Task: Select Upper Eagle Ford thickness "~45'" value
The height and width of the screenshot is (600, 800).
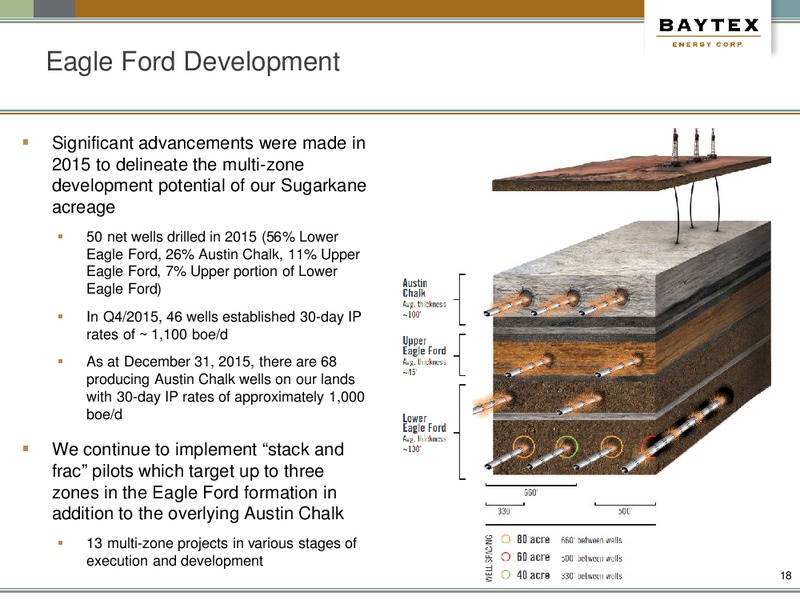Action: pos(410,372)
